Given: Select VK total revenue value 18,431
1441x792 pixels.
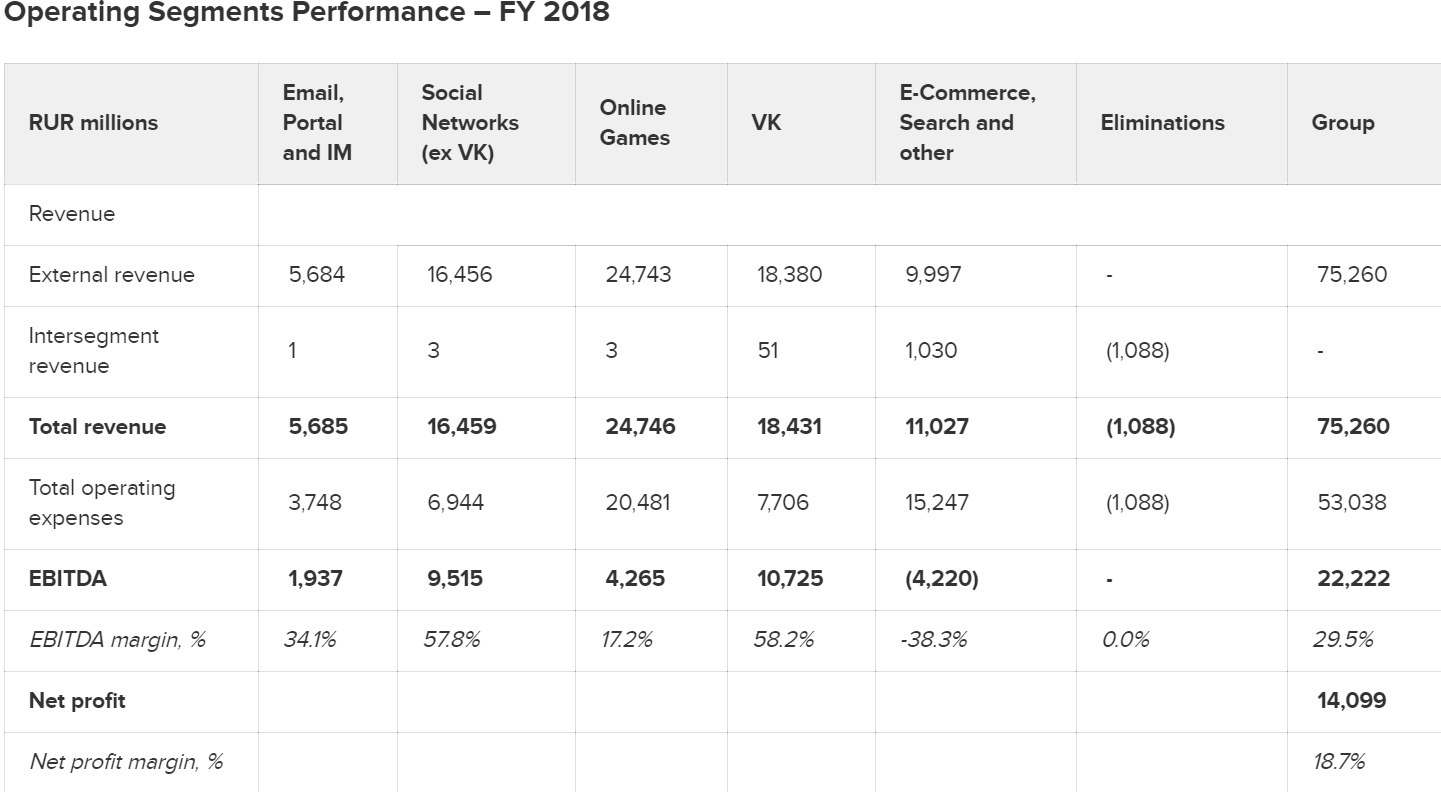Looking at the screenshot, I should pyautogui.click(x=789, y=427).
